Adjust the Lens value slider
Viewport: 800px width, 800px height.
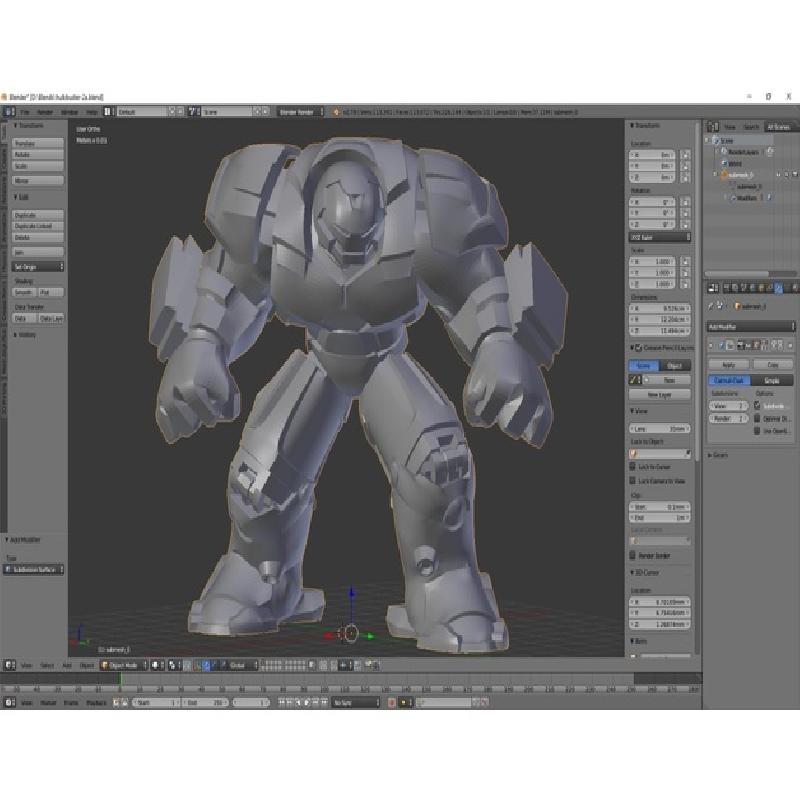click(x=660, y=429)
